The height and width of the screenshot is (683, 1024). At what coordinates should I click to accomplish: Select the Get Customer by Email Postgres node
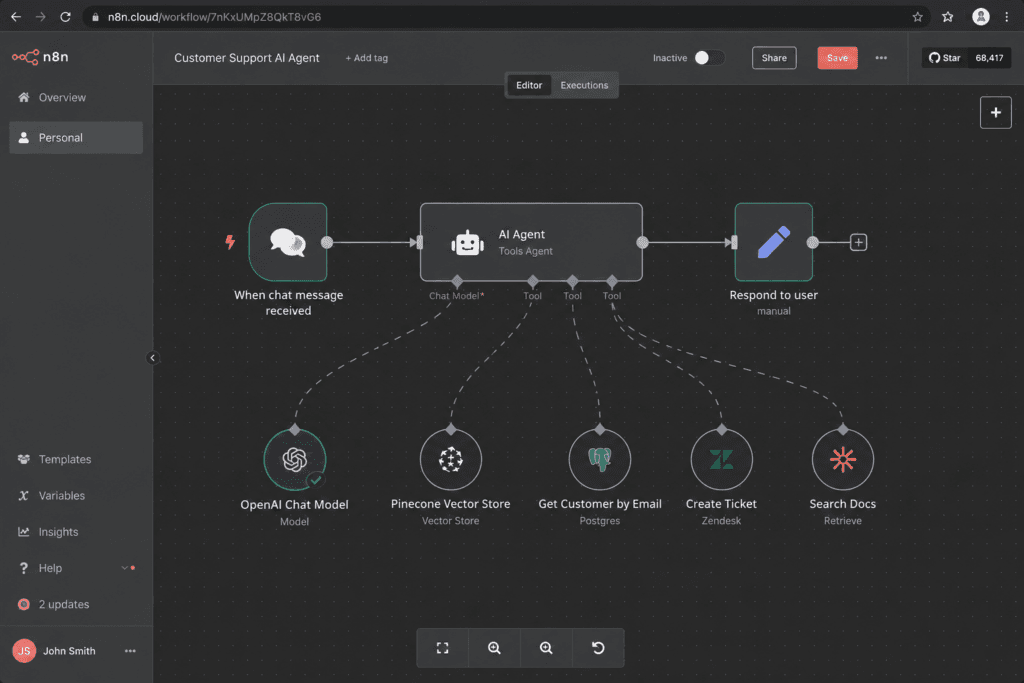[x=600, y=460]
